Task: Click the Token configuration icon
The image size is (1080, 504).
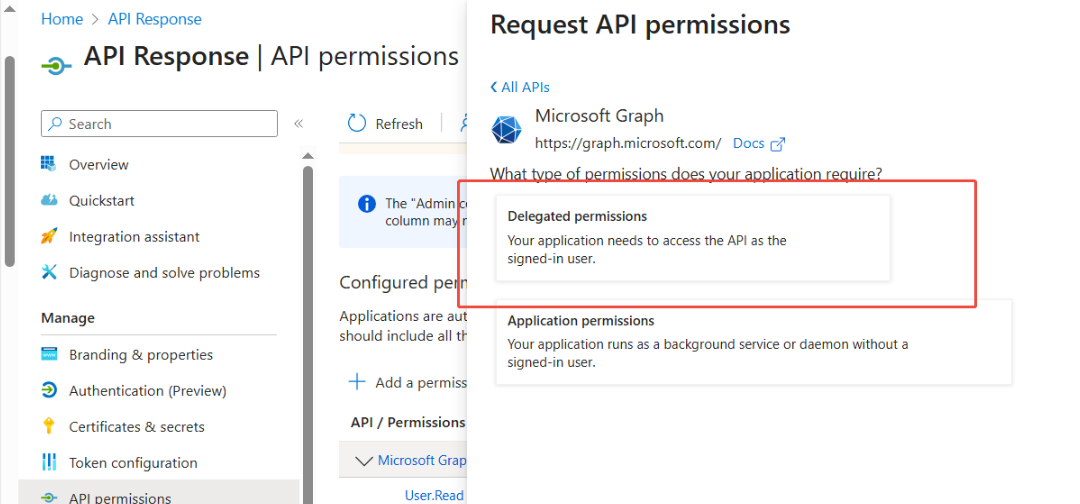Action: click(x=48, y=463)
